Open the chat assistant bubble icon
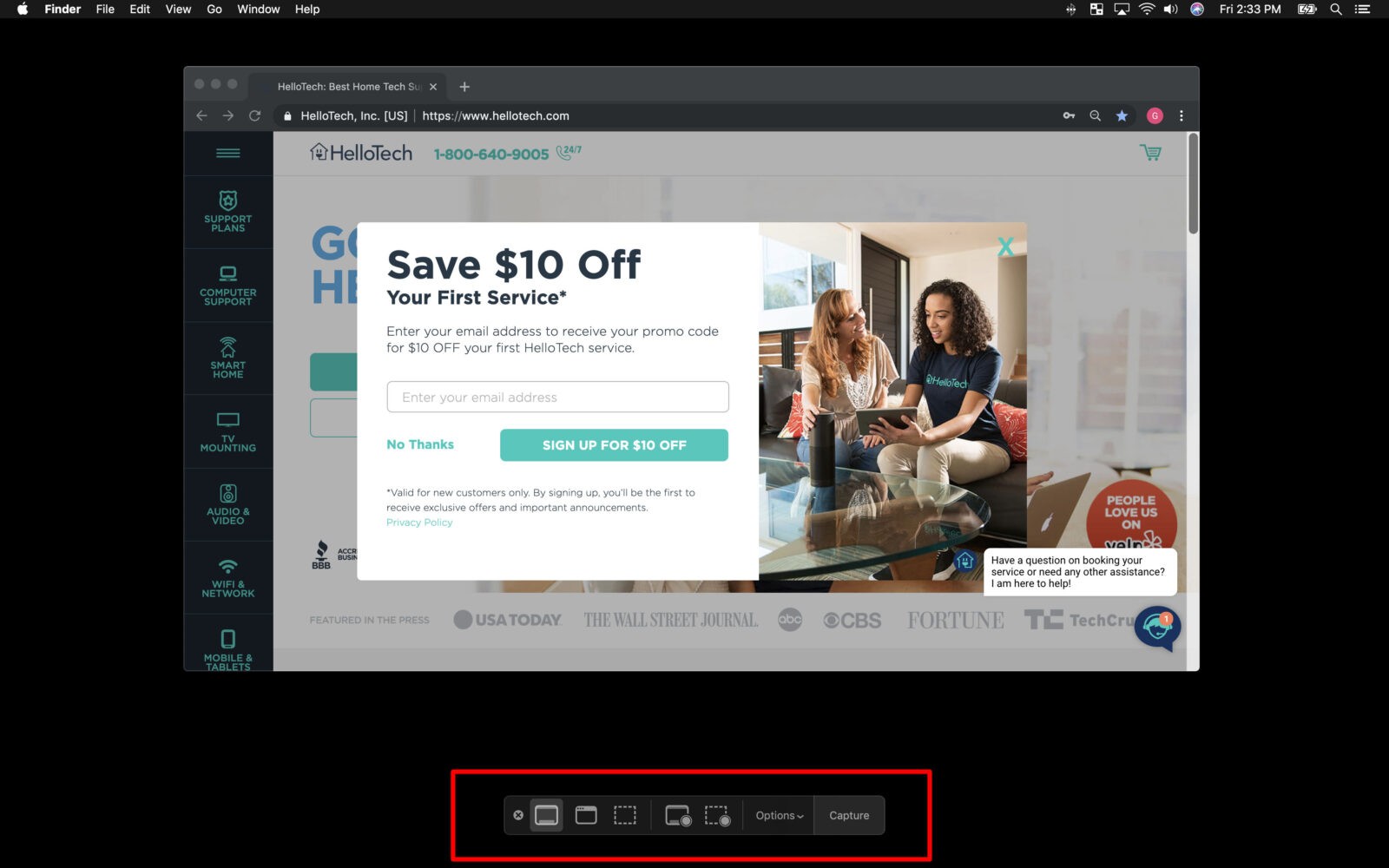The width and height of the screenshot is (1389, 868). point(1157,628)
